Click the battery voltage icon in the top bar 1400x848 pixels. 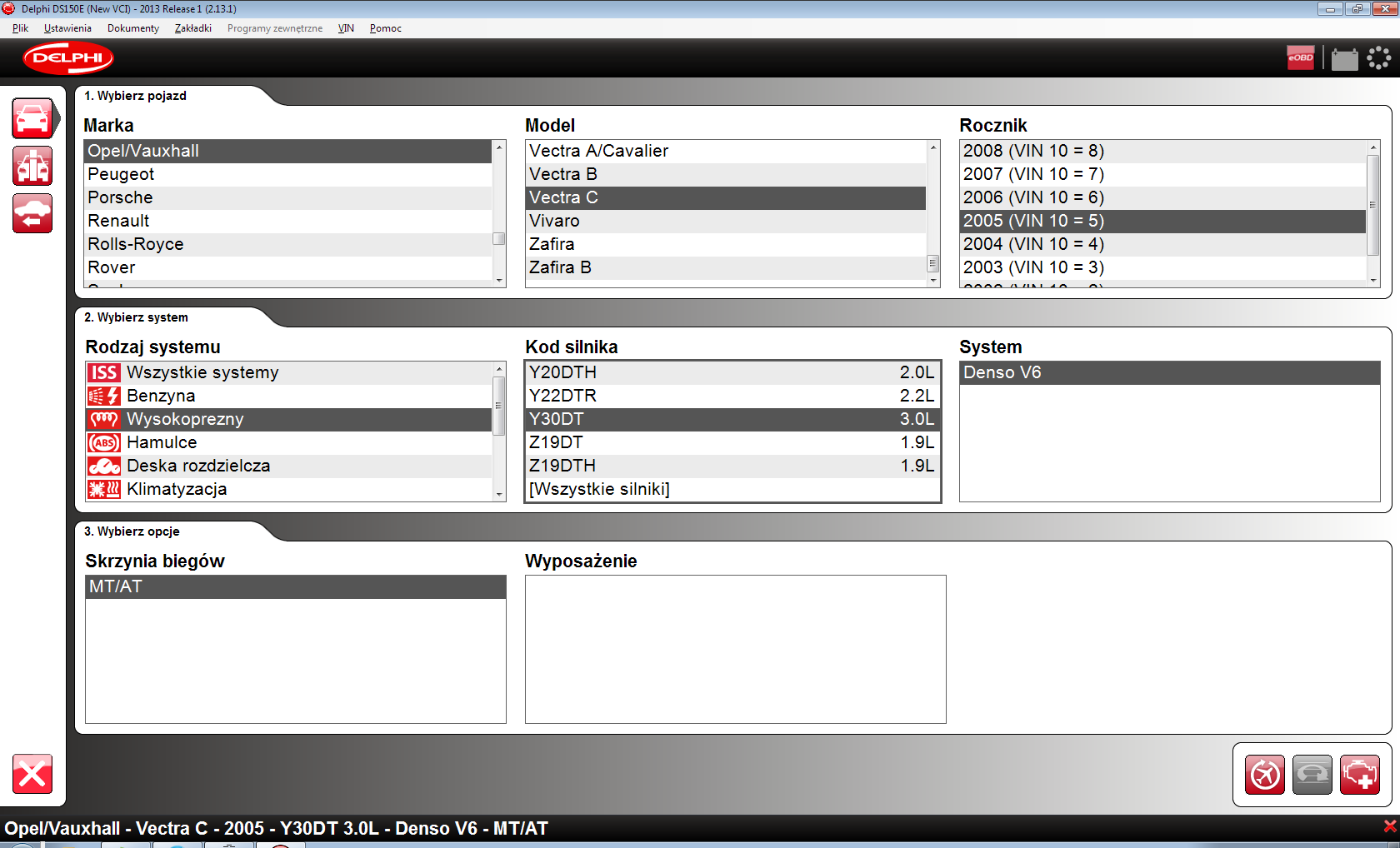coord(1344,59)
